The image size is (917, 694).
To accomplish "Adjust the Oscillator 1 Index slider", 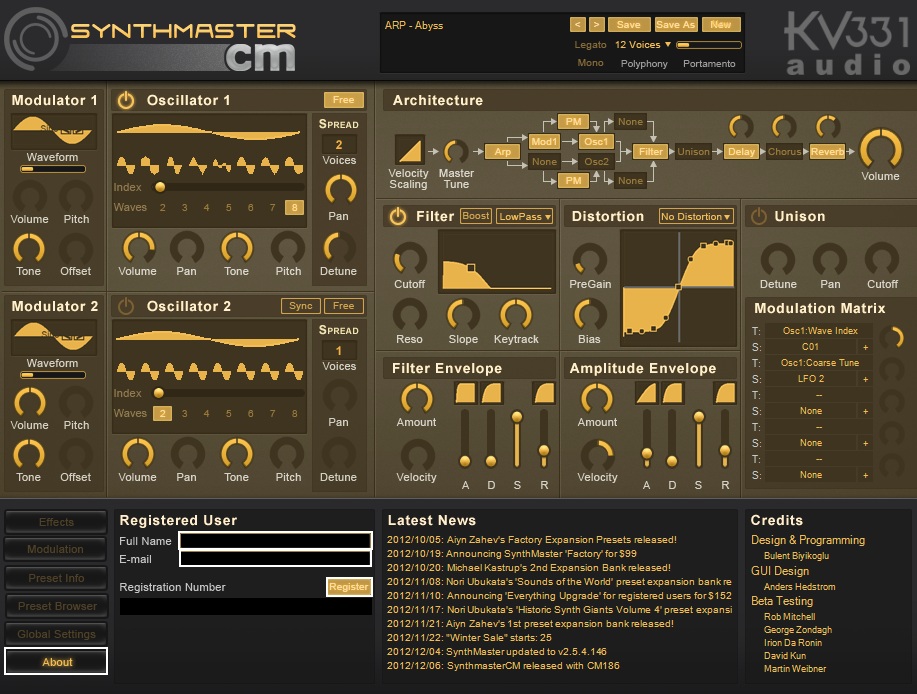I will click(x=228, y=187).
